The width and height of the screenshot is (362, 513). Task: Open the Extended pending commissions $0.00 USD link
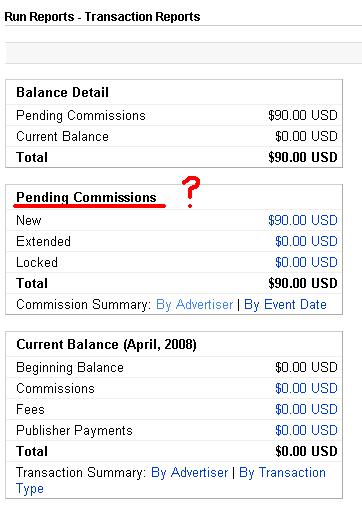(x=306, y=241)
